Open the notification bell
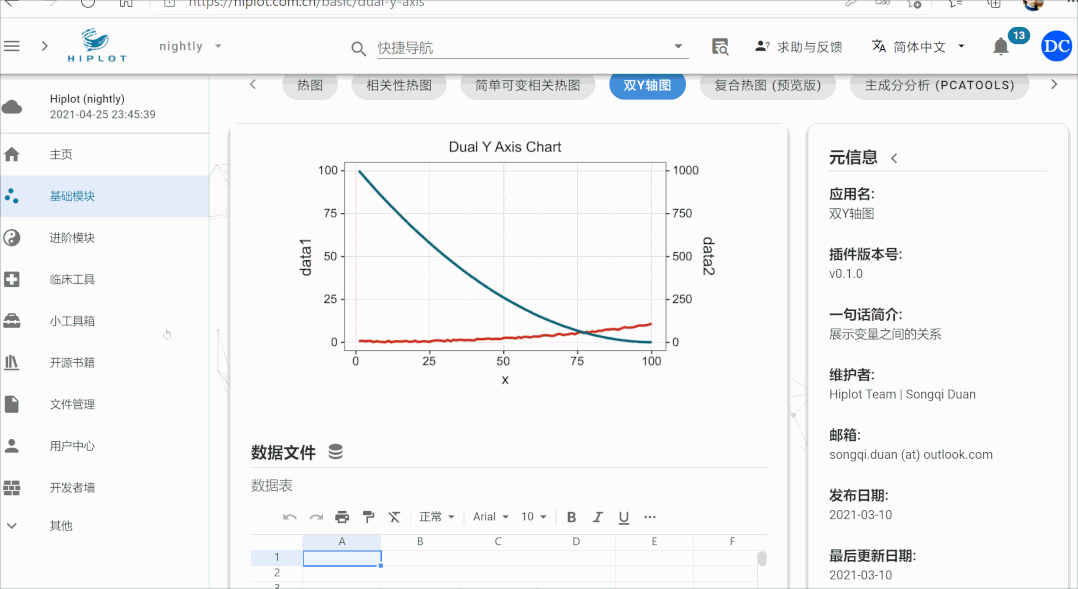Image resolution: width=1078 pixels, height=589 pixels. pyautogui.click(x=1001, y=47)
